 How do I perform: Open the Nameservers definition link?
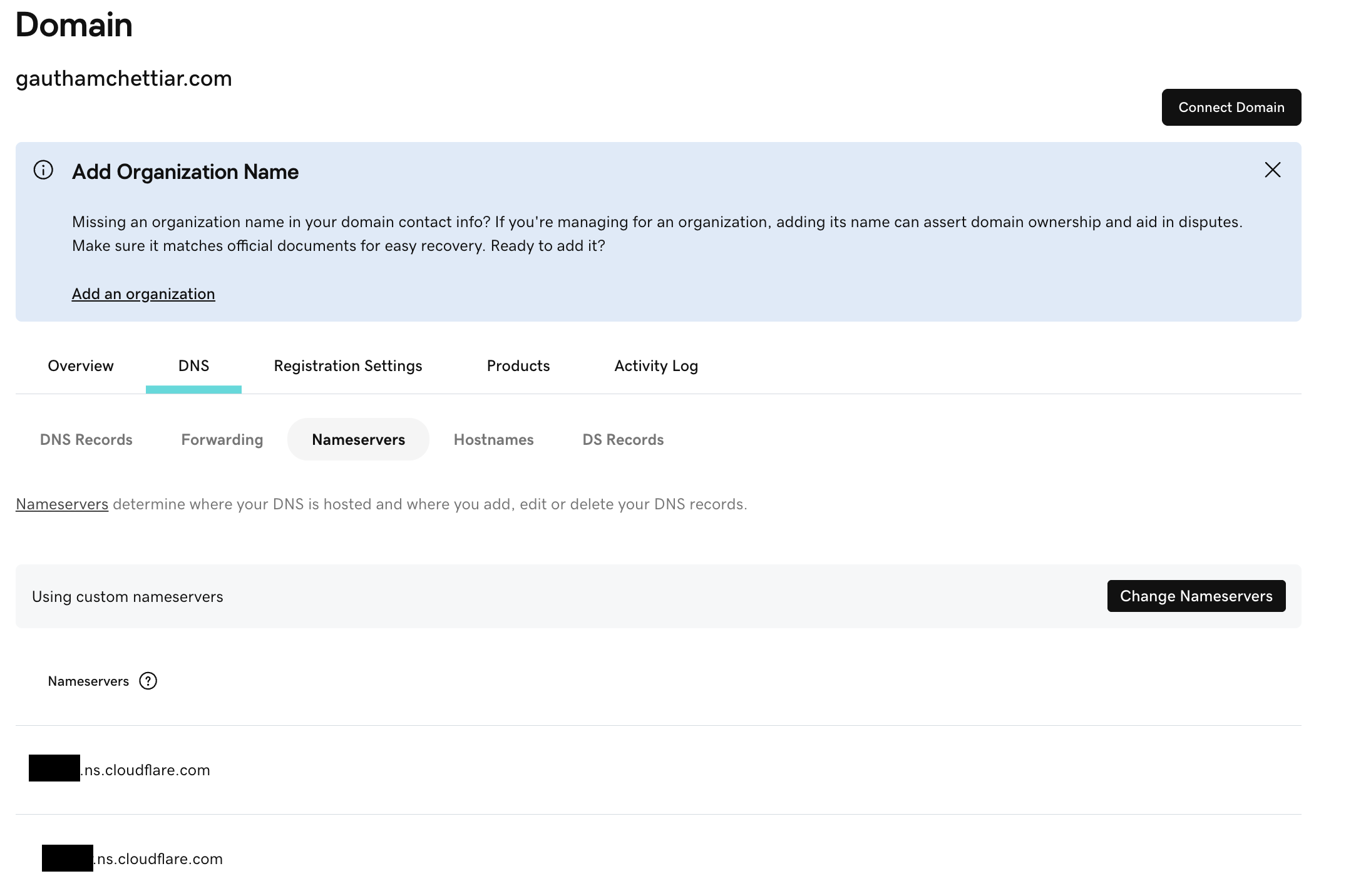61,504
